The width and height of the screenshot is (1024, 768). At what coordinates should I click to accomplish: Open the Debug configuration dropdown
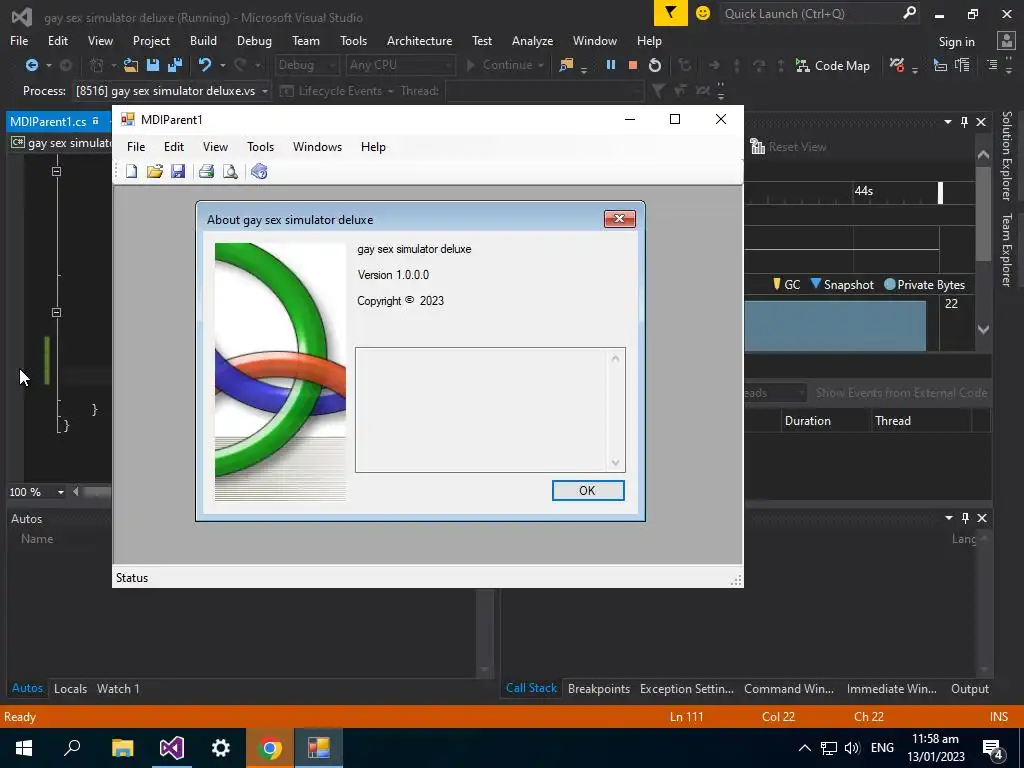(306, 65)
